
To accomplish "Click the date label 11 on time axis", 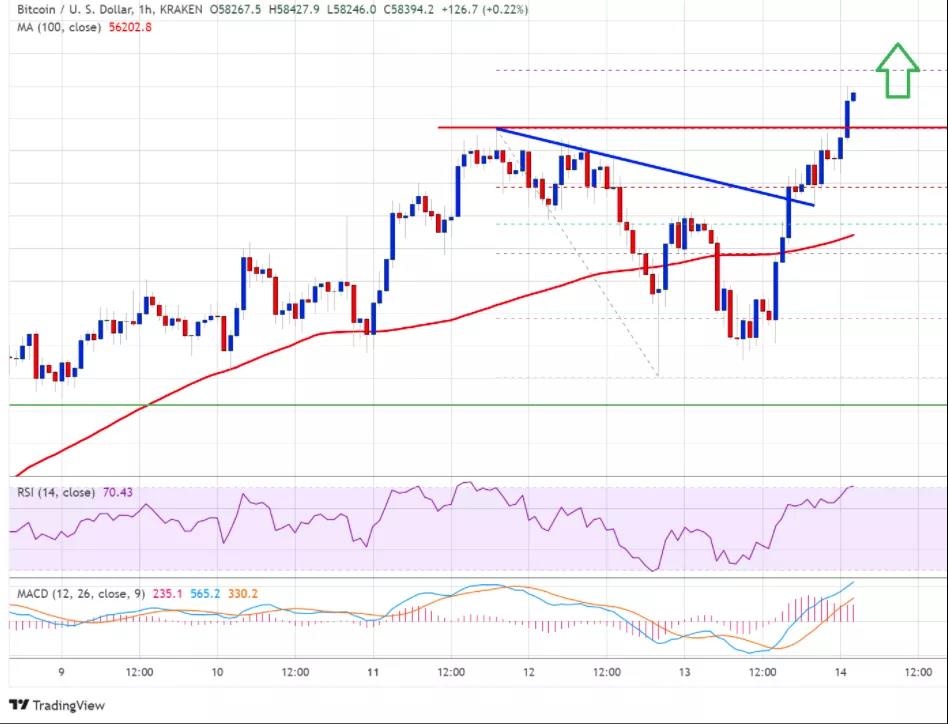I will coord(373,671).
